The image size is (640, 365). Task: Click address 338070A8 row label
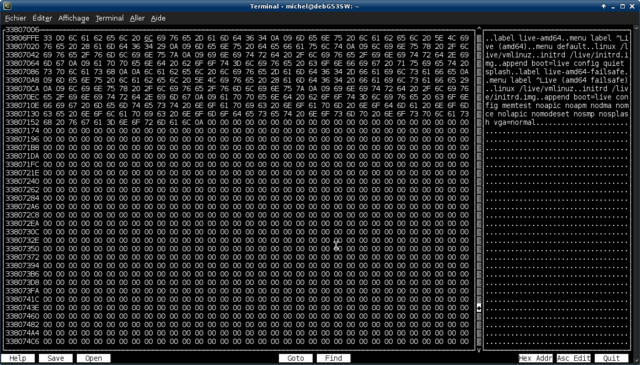(x=22, y=80)
